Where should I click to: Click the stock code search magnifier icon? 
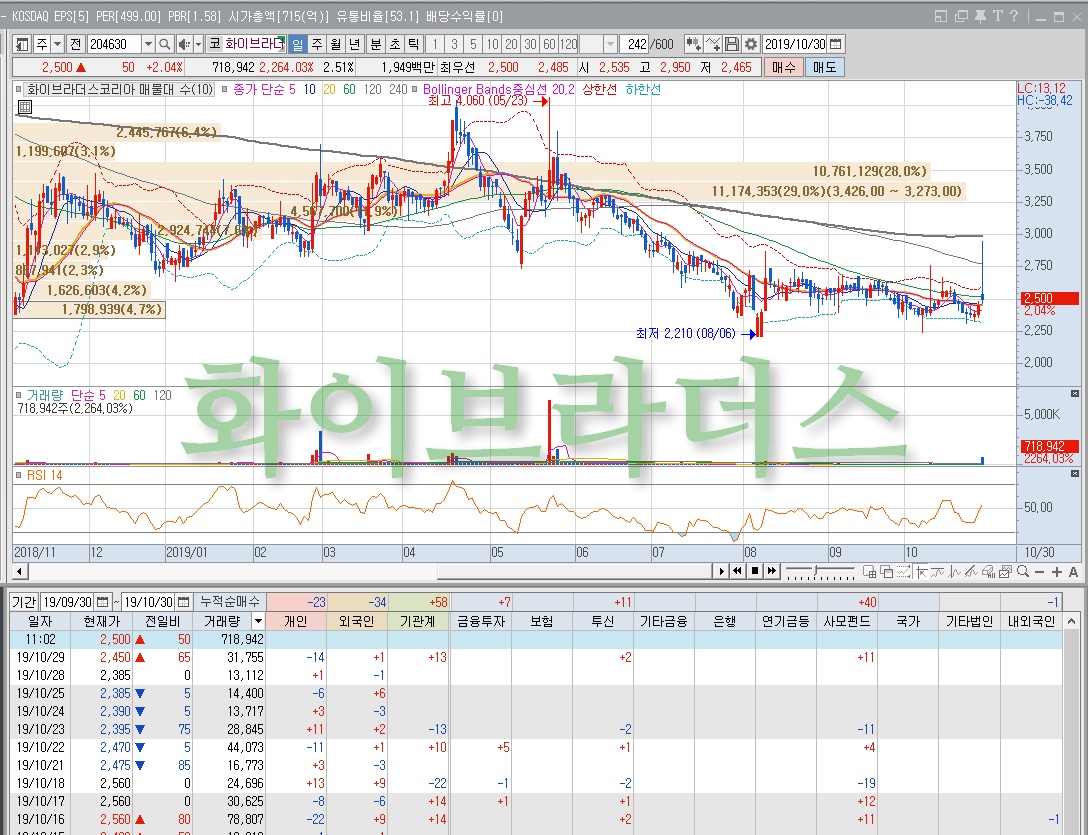(164, 44)
